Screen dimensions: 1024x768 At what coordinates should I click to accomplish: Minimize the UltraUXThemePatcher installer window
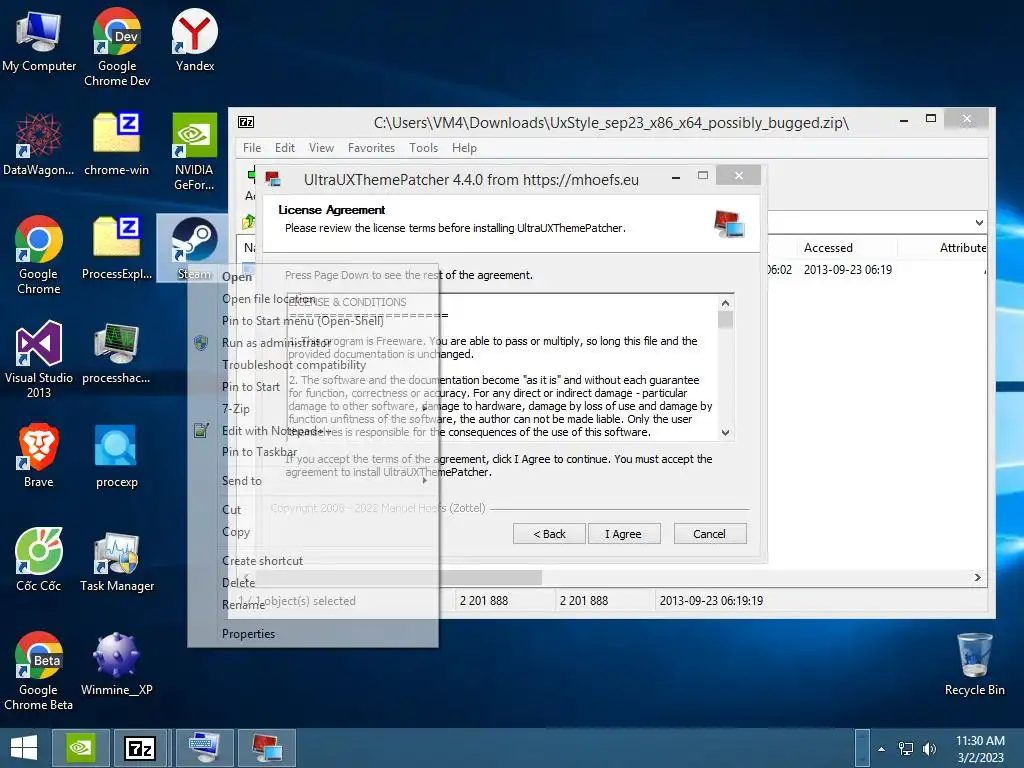point(676,177)
